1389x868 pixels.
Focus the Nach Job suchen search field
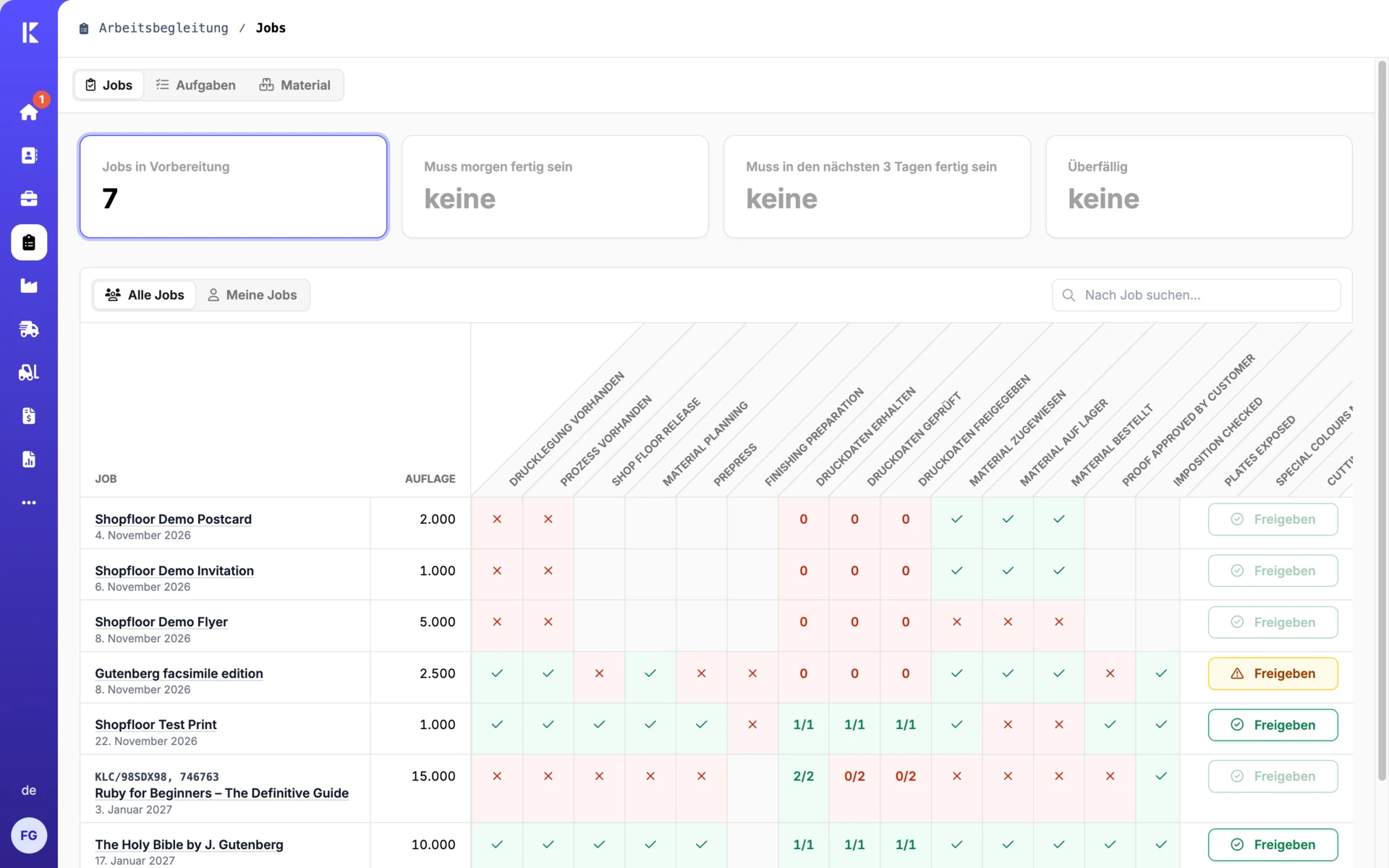pos(1196,295)
